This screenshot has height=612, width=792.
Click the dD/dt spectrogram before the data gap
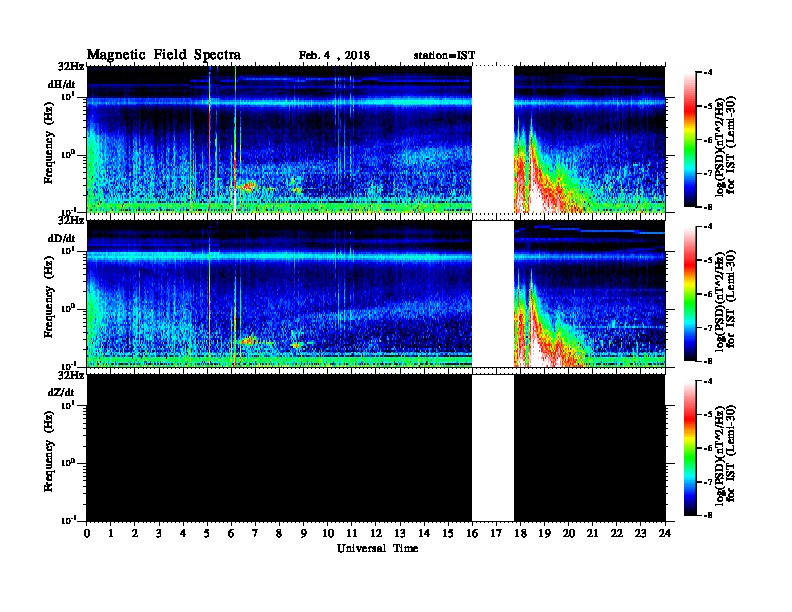pos(279,293)
